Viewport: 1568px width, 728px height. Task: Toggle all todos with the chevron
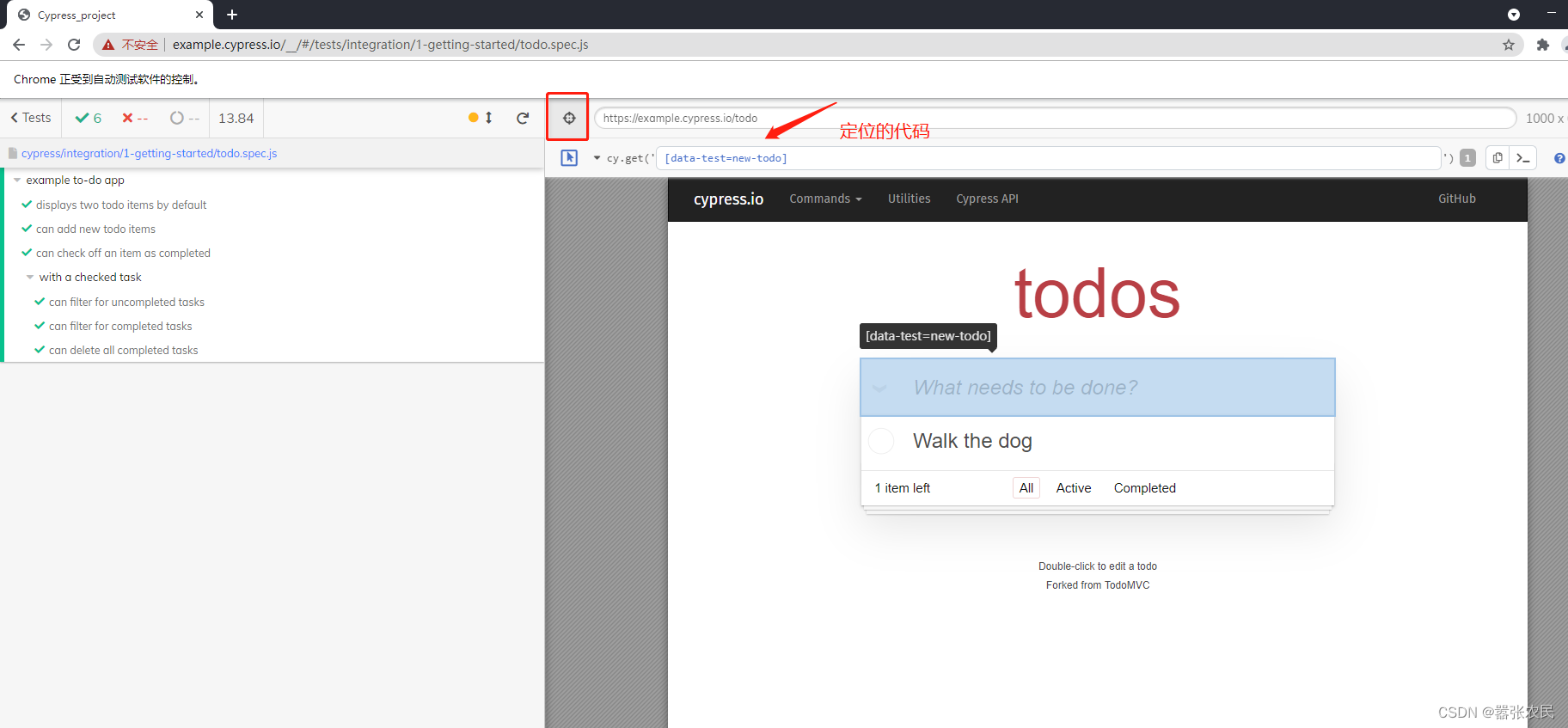879,388
